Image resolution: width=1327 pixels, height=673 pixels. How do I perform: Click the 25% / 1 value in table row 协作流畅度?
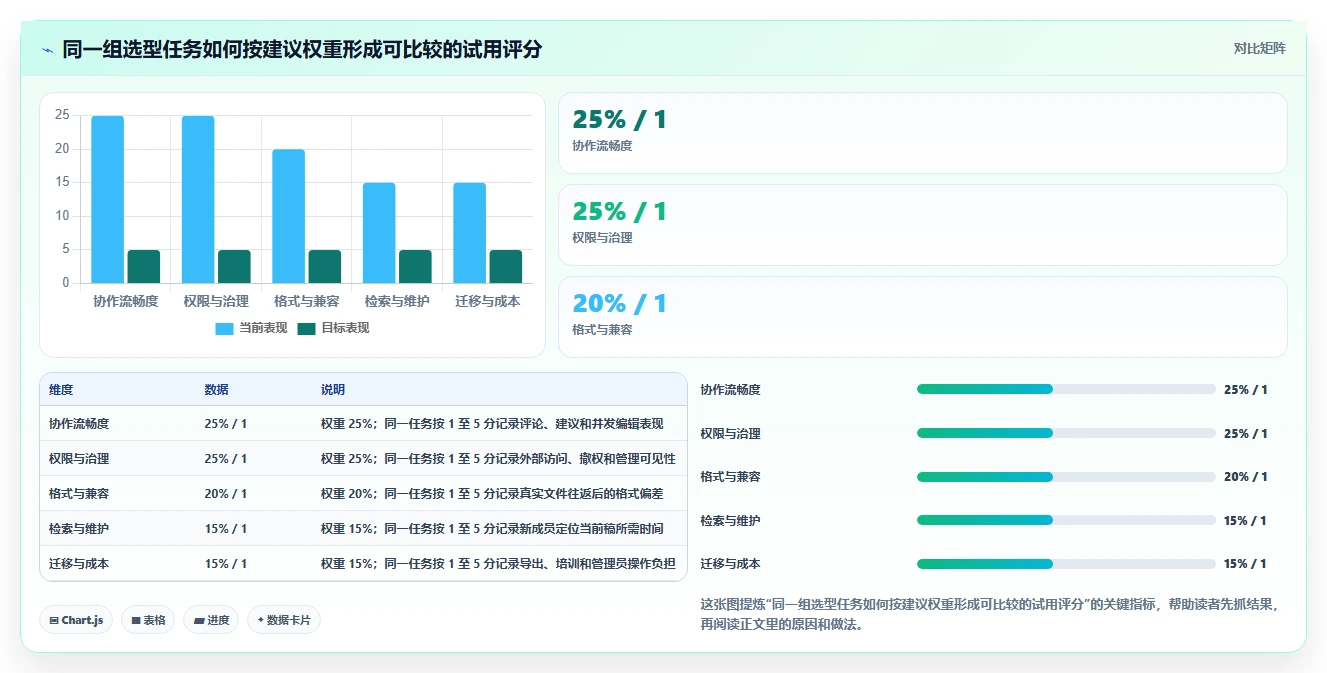(x=226, y=424)
